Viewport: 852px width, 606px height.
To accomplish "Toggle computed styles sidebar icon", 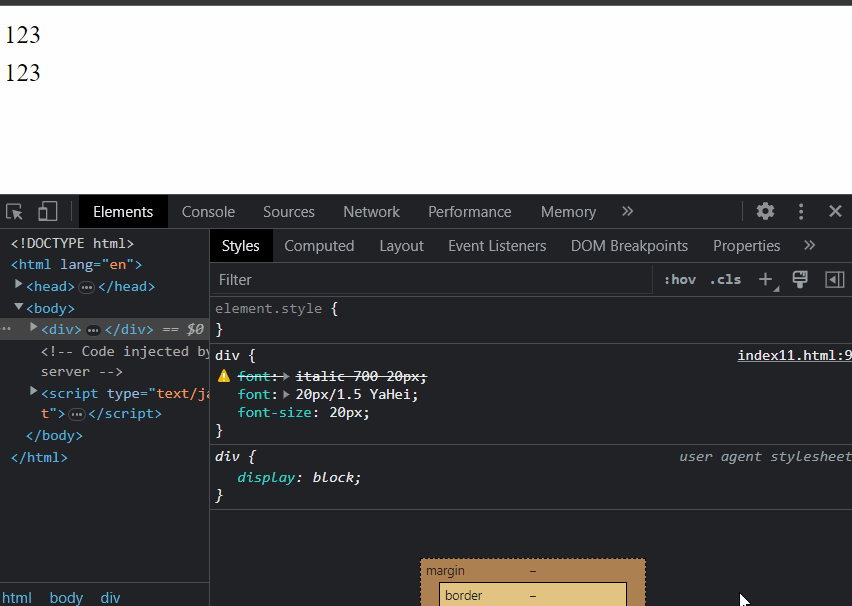I will pos(835,279).
